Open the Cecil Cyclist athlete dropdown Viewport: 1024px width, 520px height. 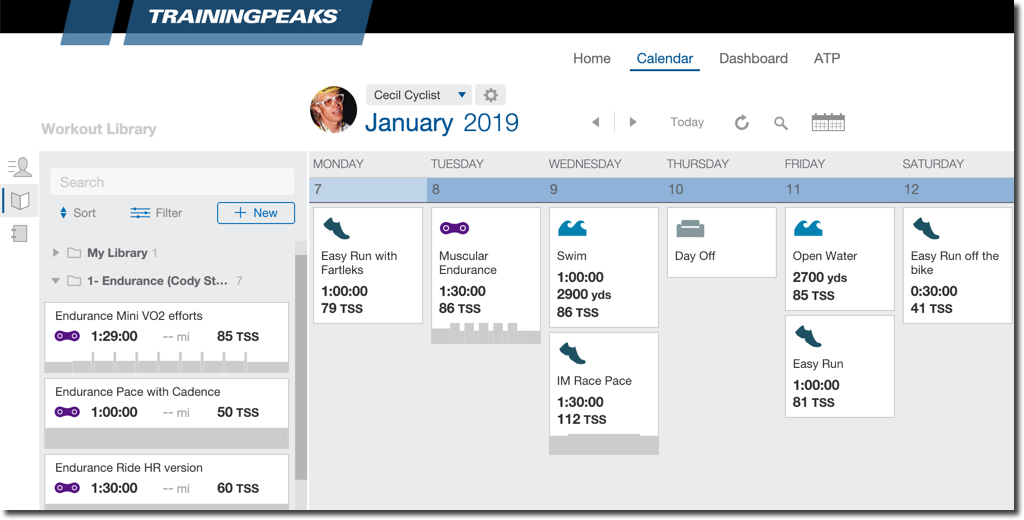pyautogui.click(x=418, y=95)
